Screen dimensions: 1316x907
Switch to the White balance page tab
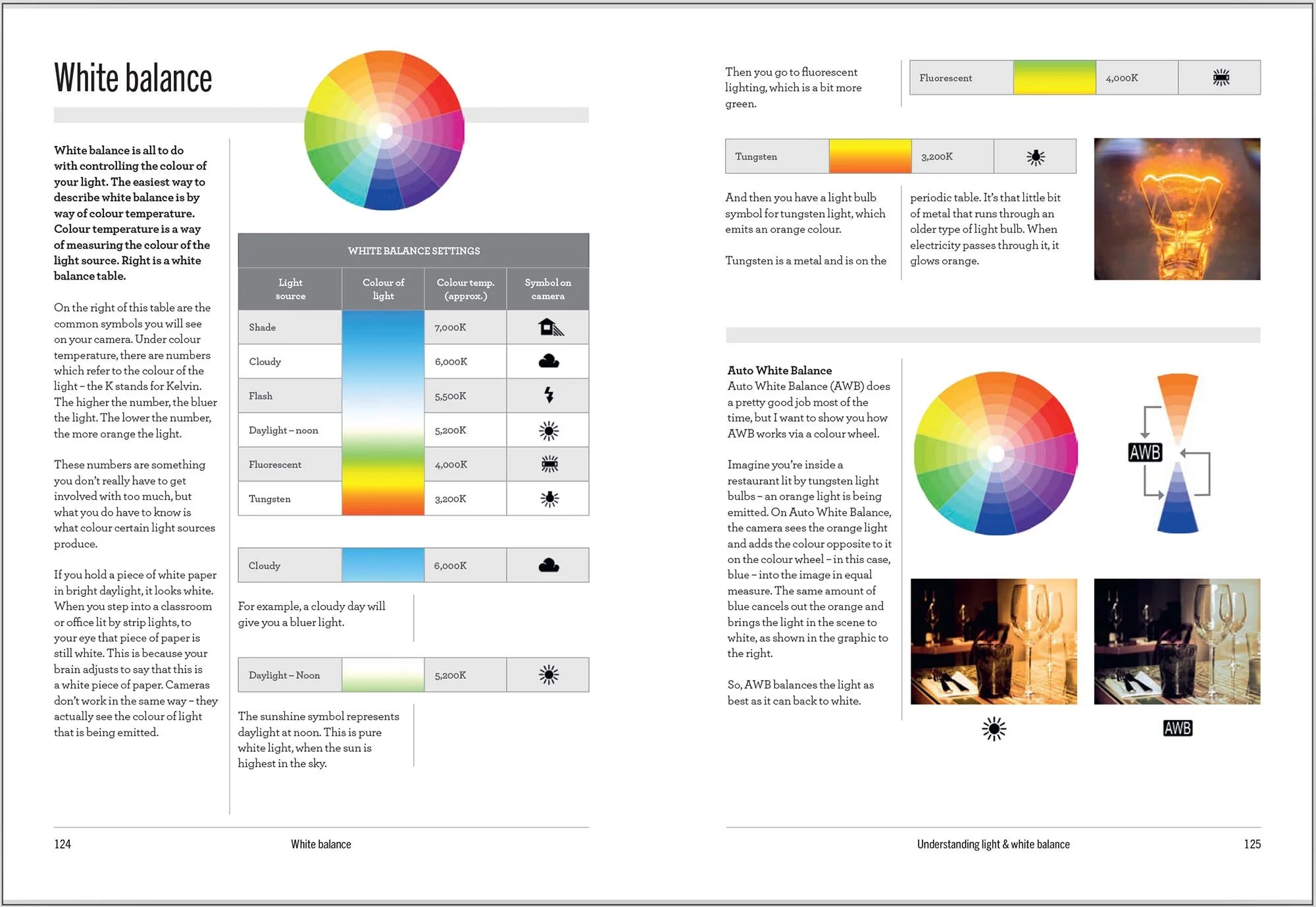pos(321,844)
